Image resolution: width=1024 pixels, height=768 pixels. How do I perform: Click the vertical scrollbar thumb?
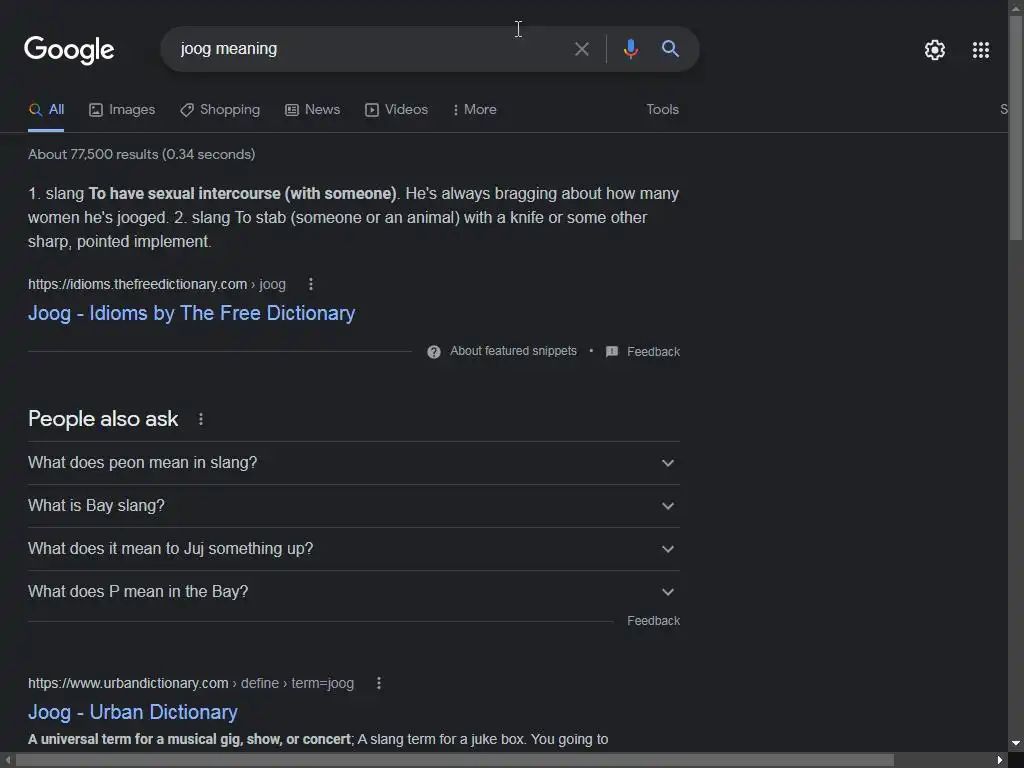[1016, 127]
